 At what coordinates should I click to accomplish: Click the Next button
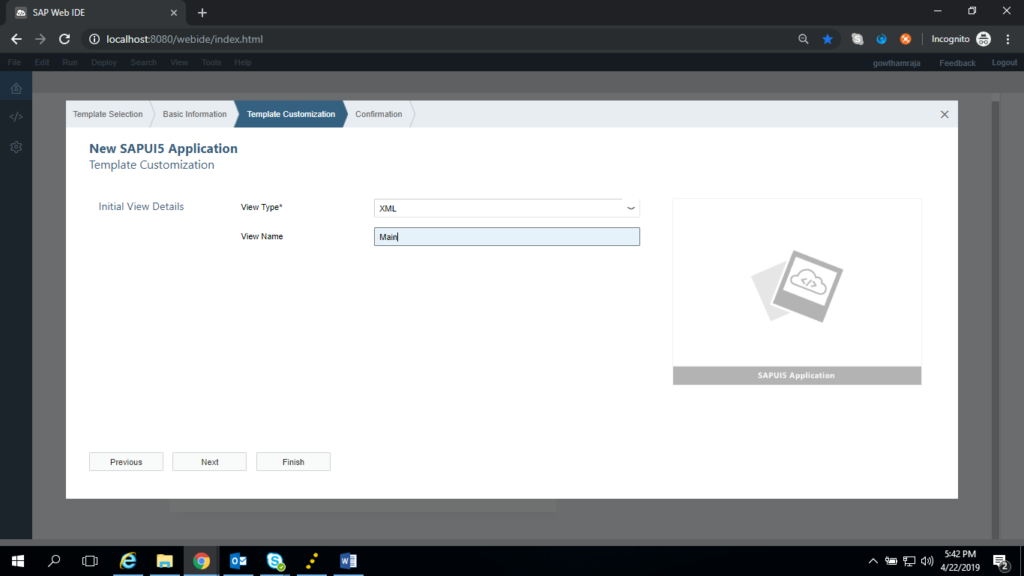point(210,462)
